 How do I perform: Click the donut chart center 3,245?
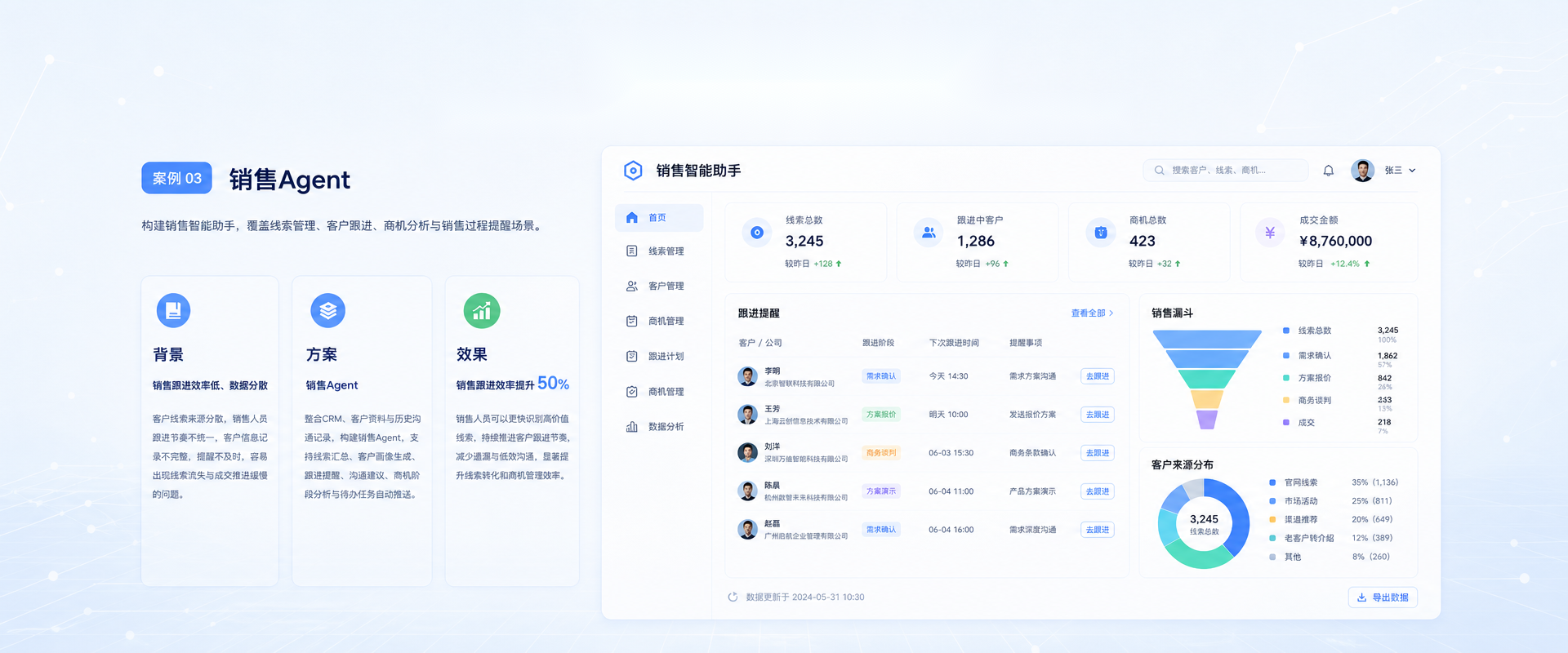(1204, 519)
